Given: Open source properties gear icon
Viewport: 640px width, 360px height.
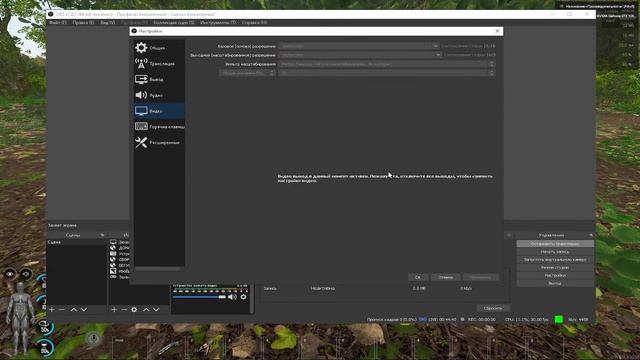Looking at the screenshot, I should 134,310.
